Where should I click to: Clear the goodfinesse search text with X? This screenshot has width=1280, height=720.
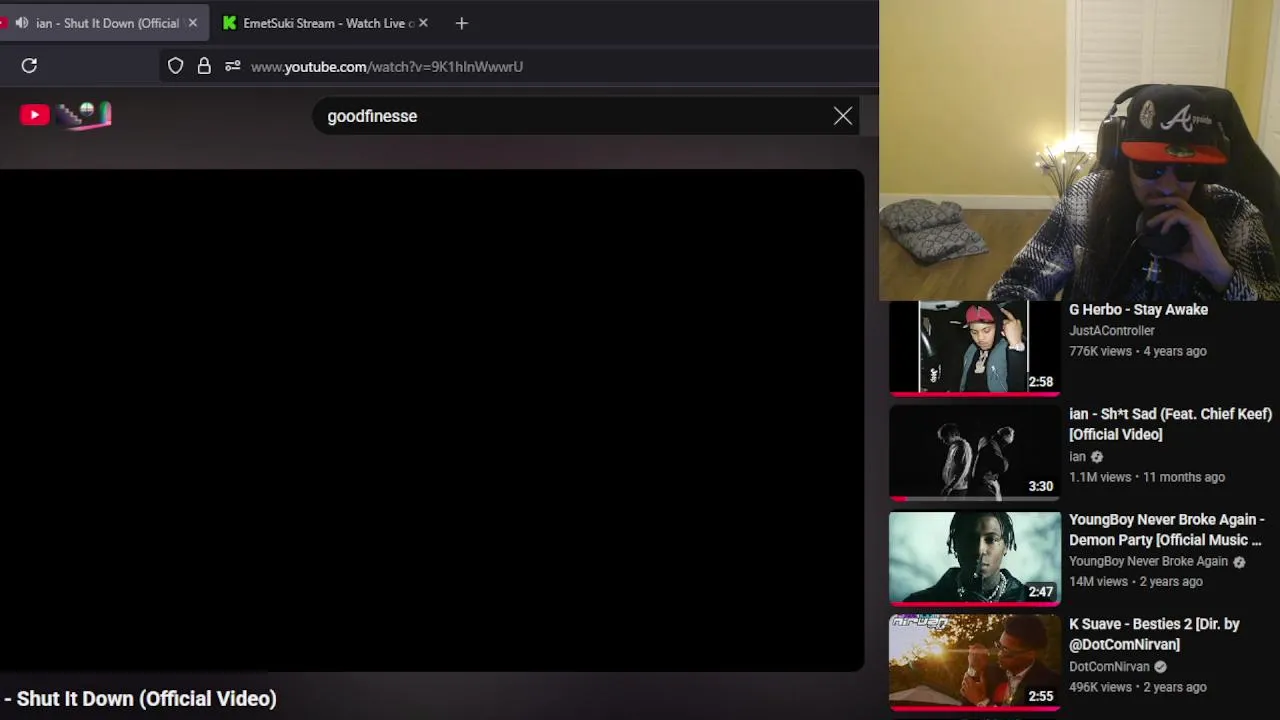tap(843, 116)
